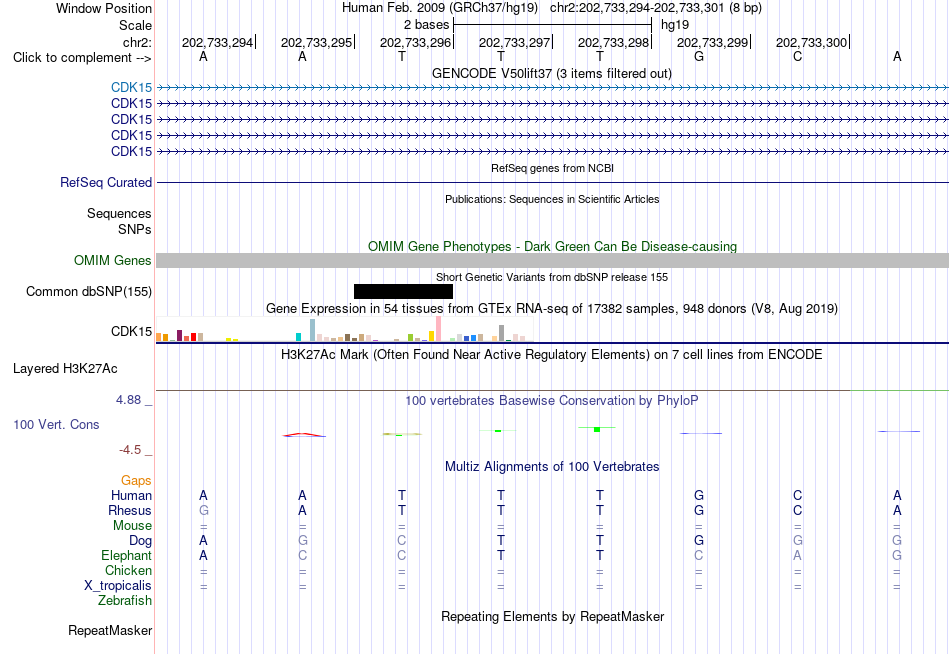Screen dimensions: 950x654
Task: Open the H3K27Ac Mark track title
Action: tap(552, 355)
